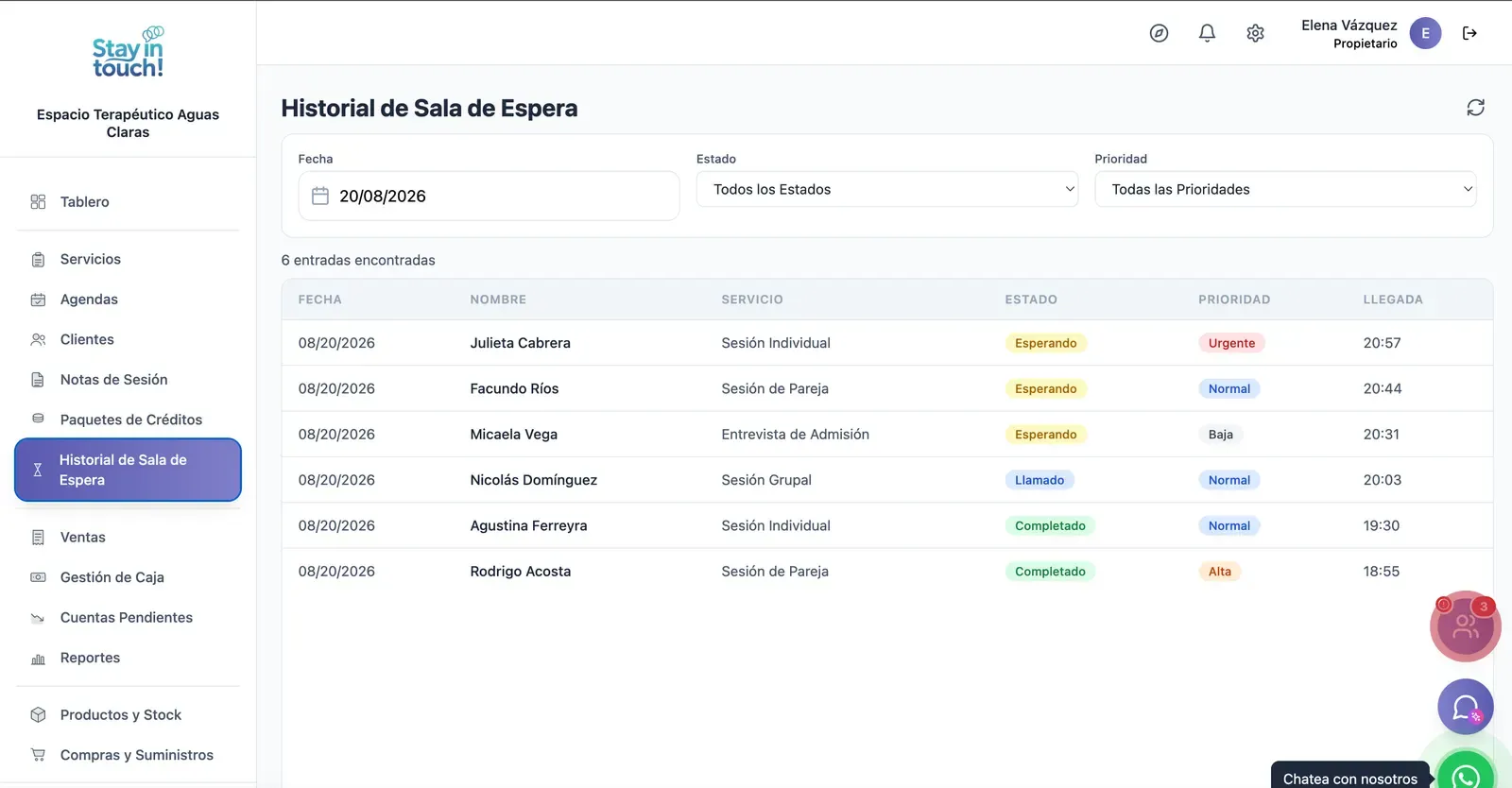Click the Compras y Suministros cart icon

click(x=38, y=755)
